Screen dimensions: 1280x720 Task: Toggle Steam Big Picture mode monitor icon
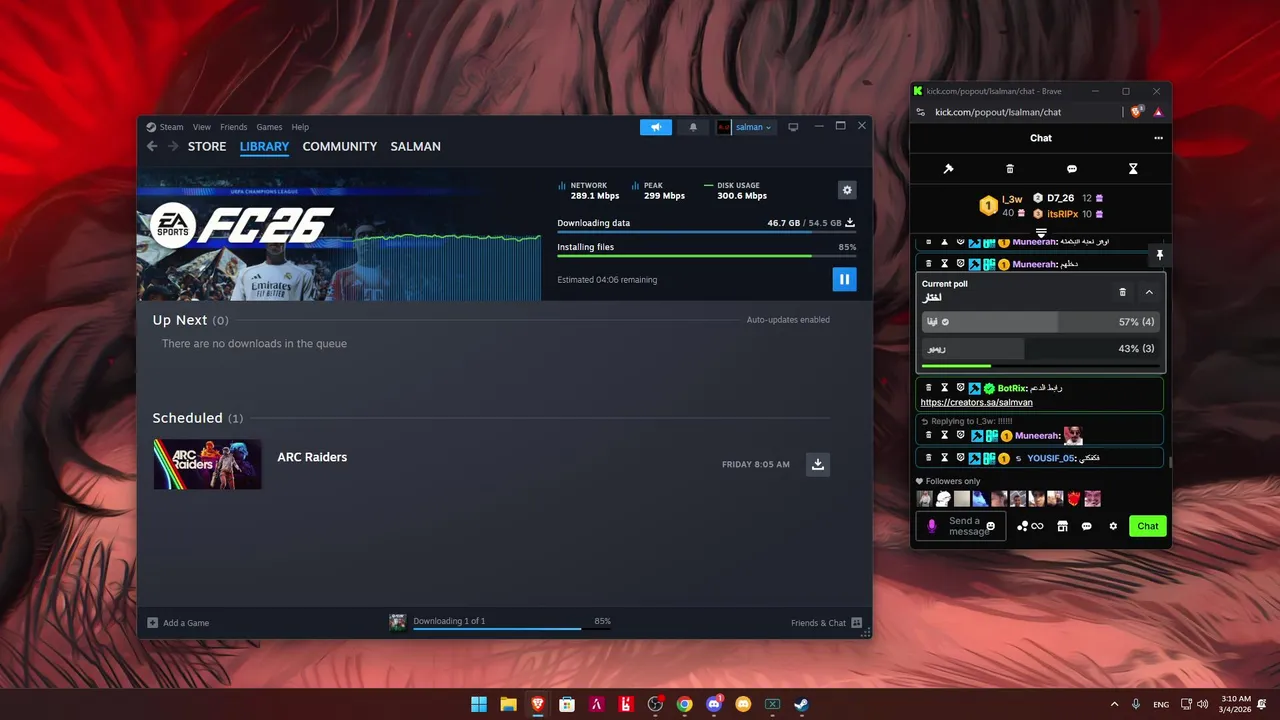click(x=793, y=127)
